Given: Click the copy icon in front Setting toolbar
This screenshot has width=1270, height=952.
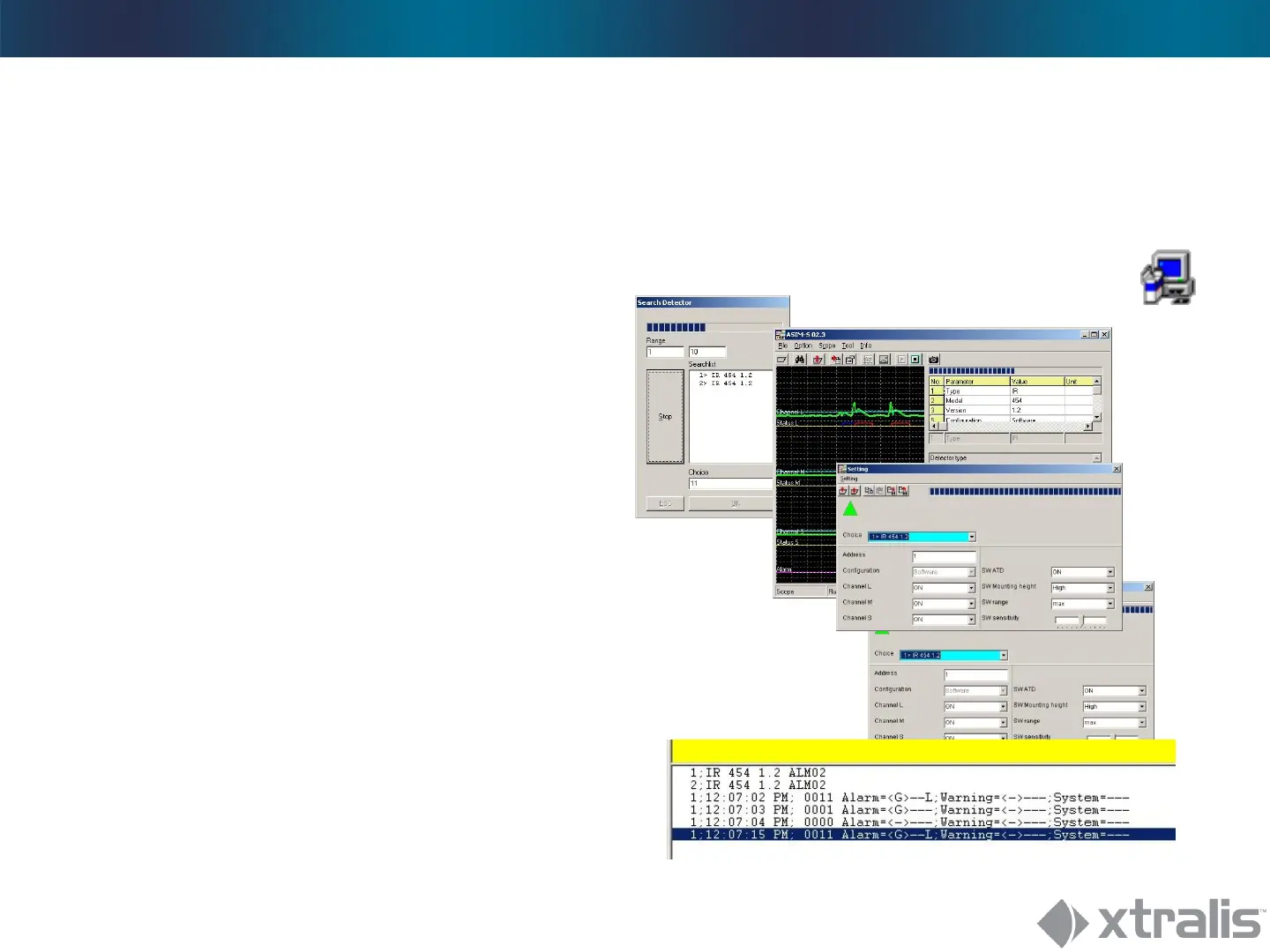Looking at the screenshot, I should 869,491.
